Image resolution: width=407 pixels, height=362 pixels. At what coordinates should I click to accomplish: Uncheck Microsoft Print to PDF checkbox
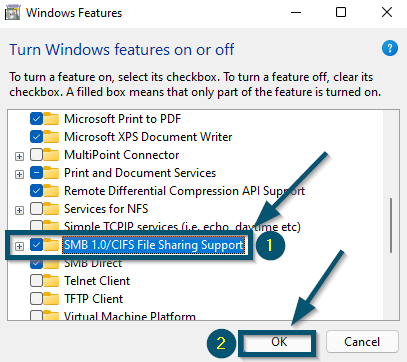[x=36, y=119]
